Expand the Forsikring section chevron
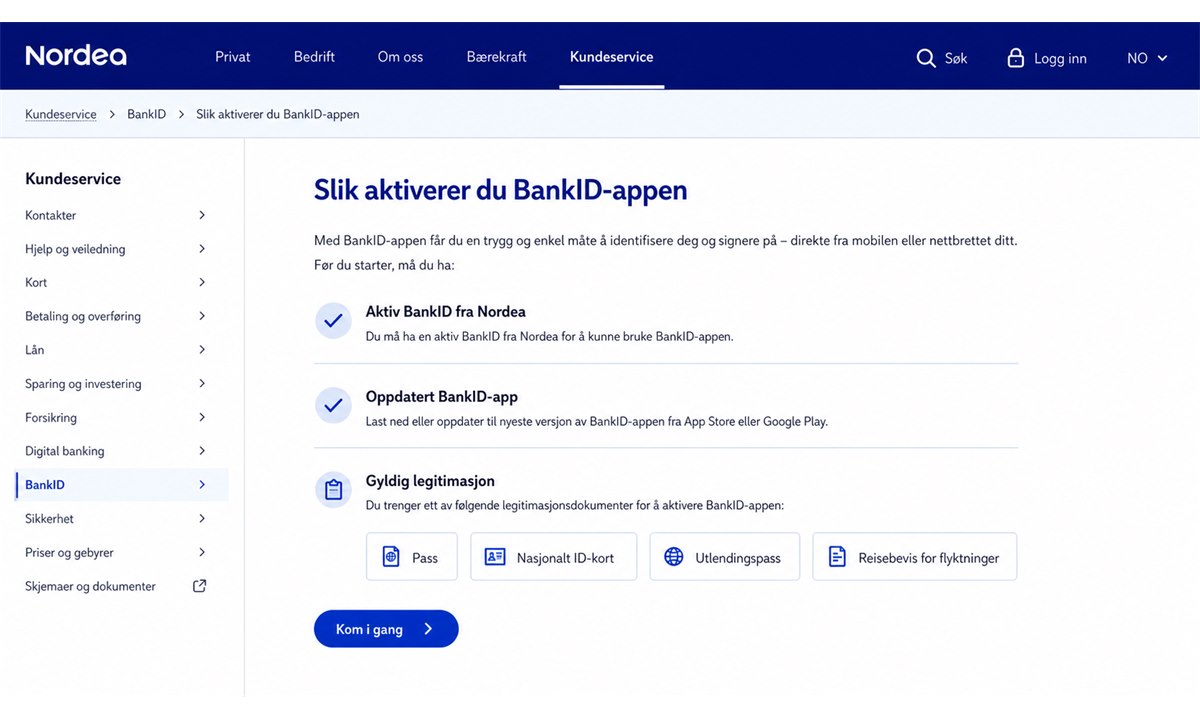The image size is (1200, 720). [202, 417]
